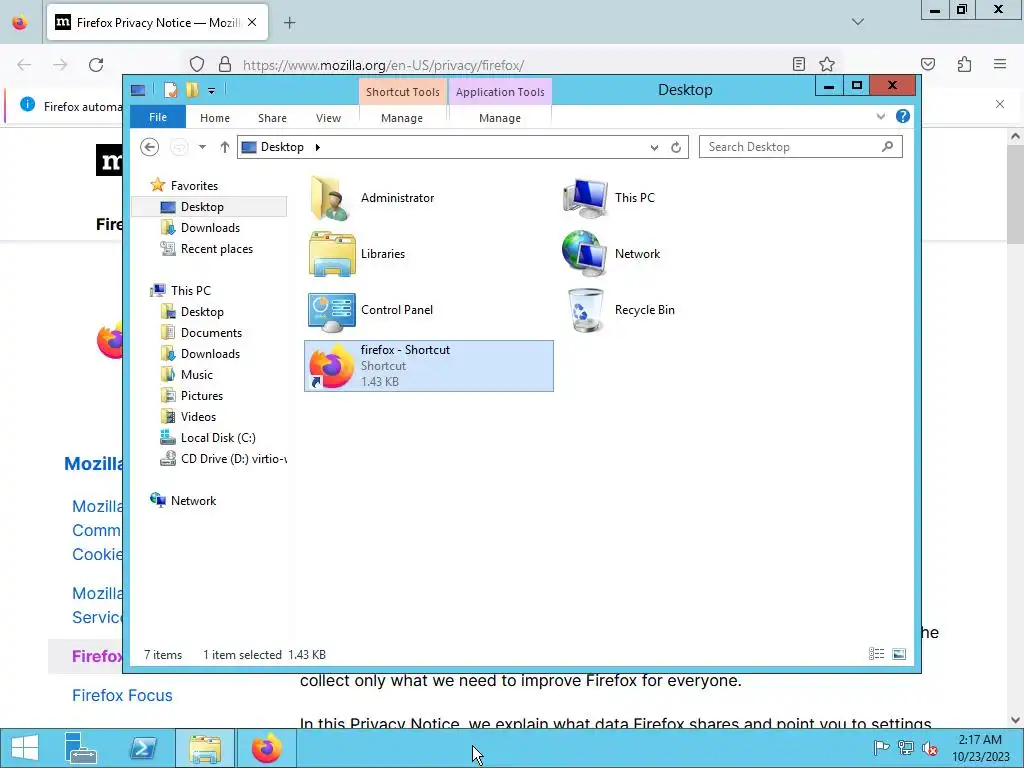This screenshot has height=768, width=1024.
Task: Open Firefox extensions puzzle icon
Action: [x=964, y=64]
